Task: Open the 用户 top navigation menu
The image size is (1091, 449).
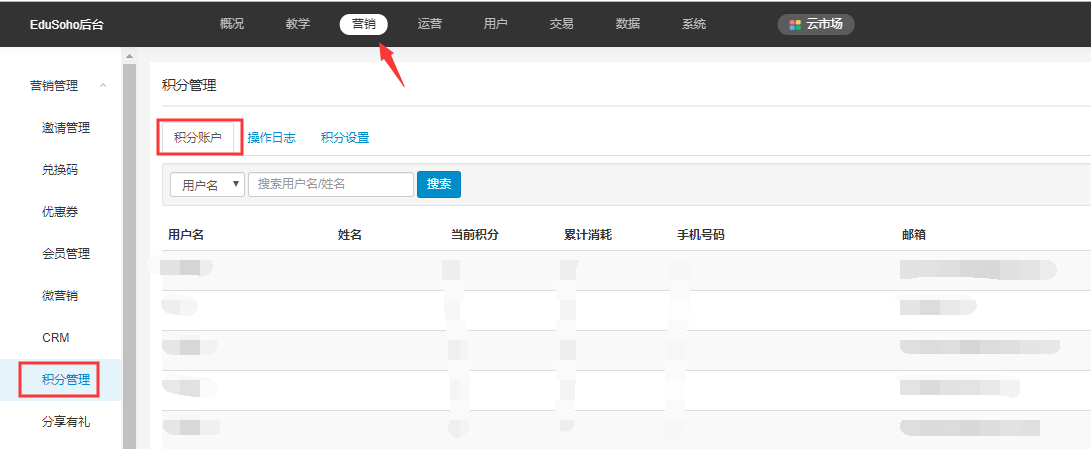Action: pyautogui.click(x=495, y=24)
